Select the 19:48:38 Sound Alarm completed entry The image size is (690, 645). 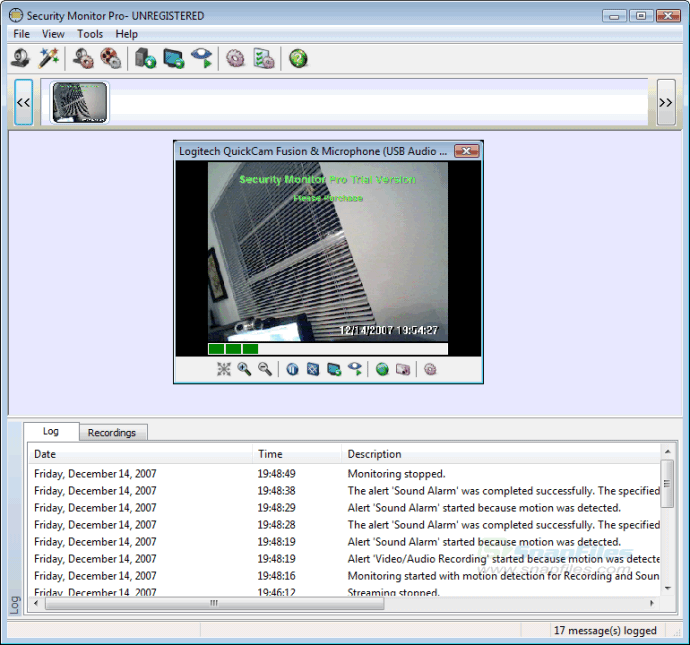click(345, 491)
